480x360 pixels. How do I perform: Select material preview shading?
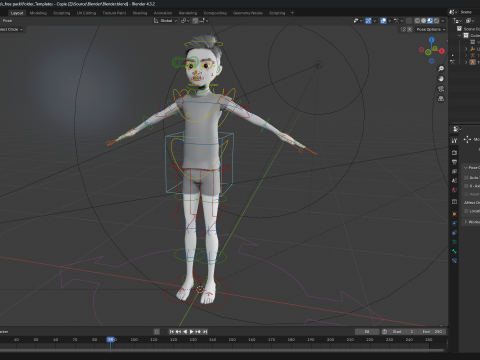[430, 21]
